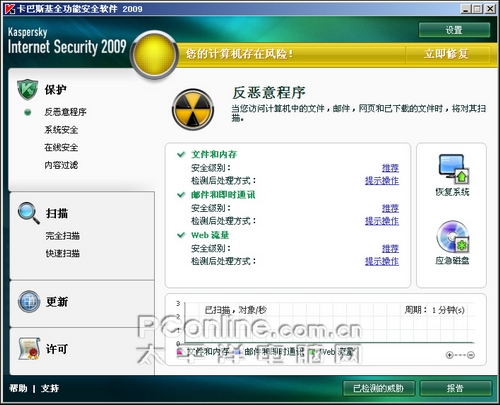Click the zoom-in plus on the chart
500x405 pixels.
tap(449, 355)
